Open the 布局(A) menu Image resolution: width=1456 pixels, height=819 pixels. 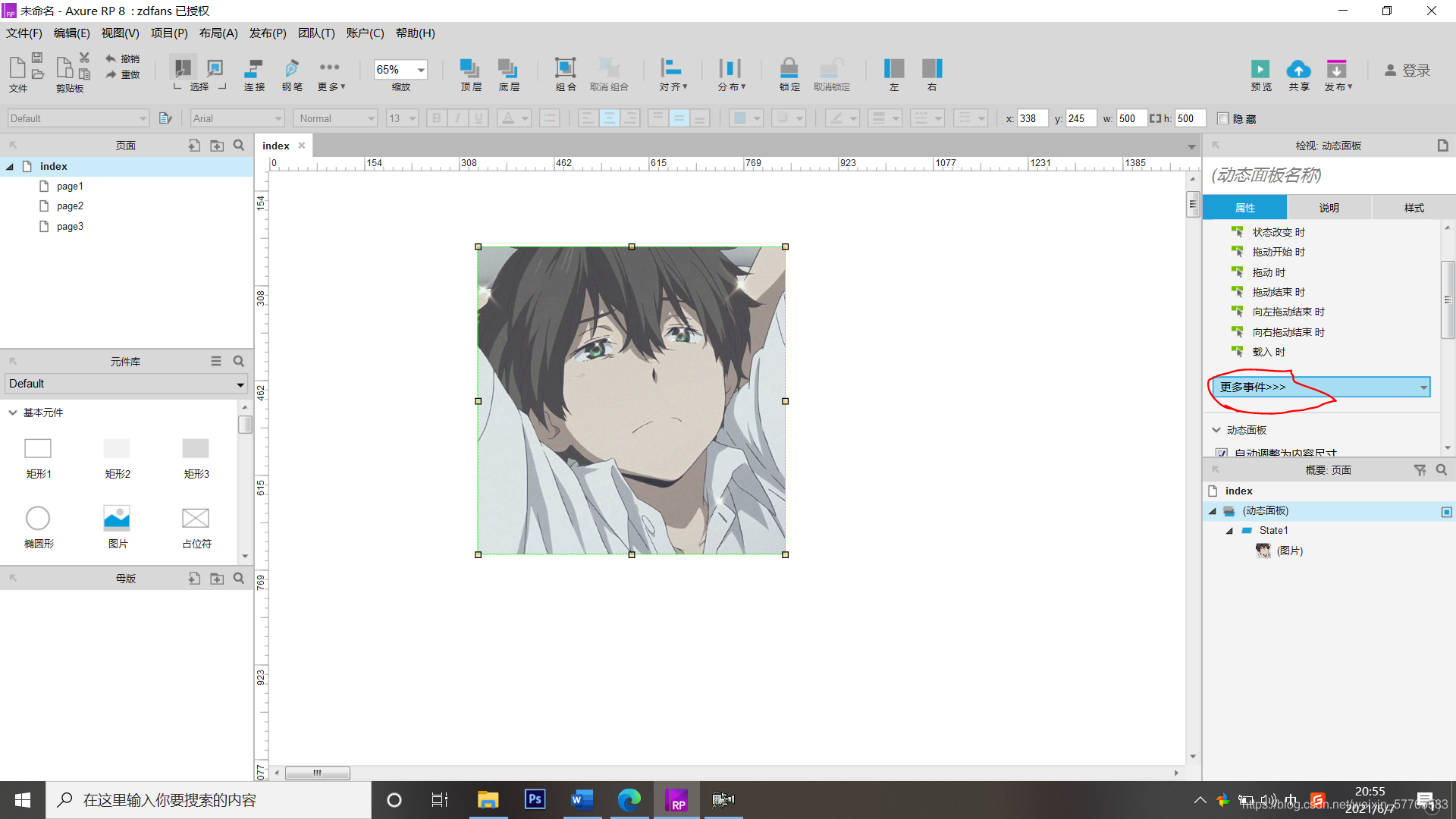click(218, 33)
